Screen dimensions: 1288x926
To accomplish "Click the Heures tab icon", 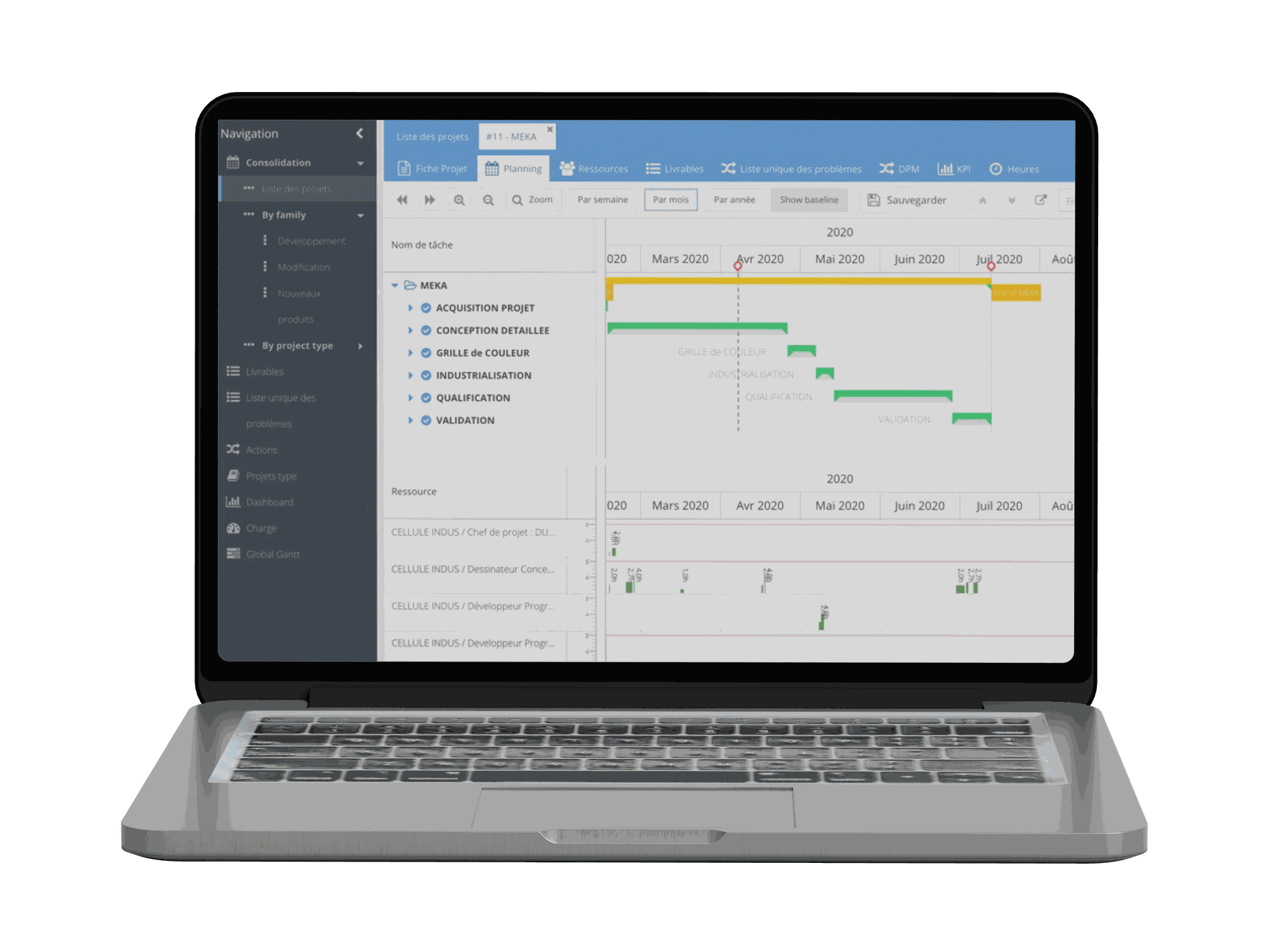I will pyautogui.click(x=994, y=168).
